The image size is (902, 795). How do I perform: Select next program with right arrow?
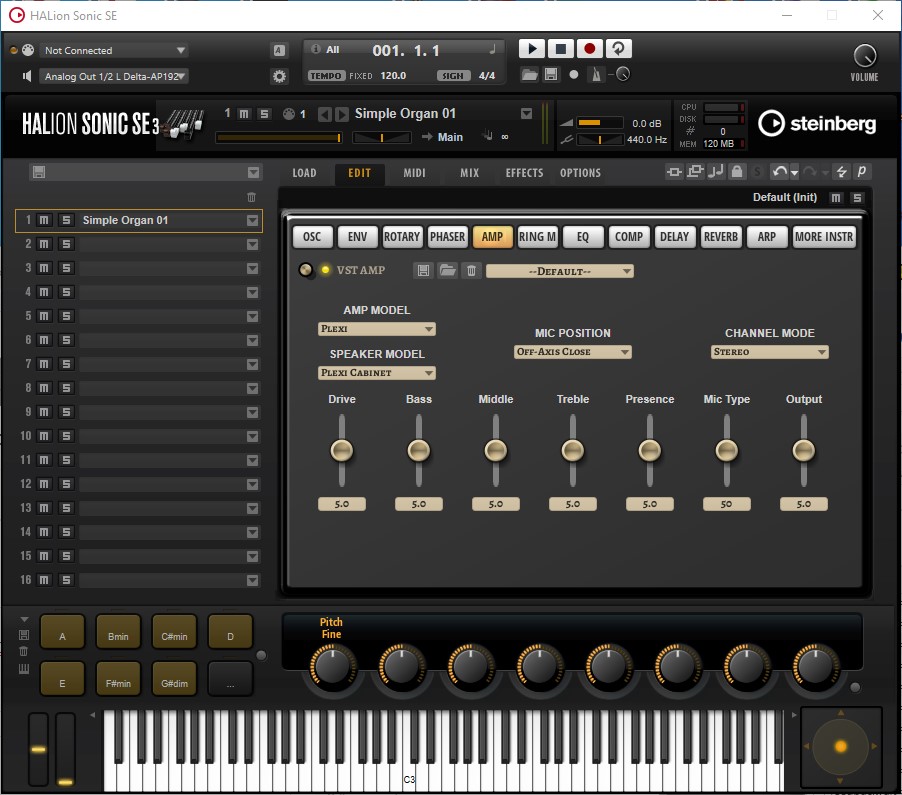pos(342,114)
